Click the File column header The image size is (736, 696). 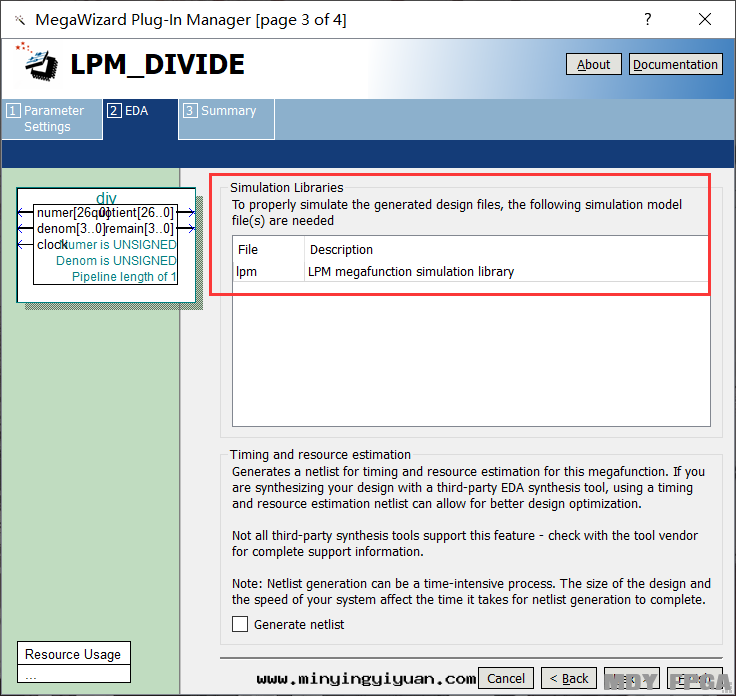click(x=248, y=249)
